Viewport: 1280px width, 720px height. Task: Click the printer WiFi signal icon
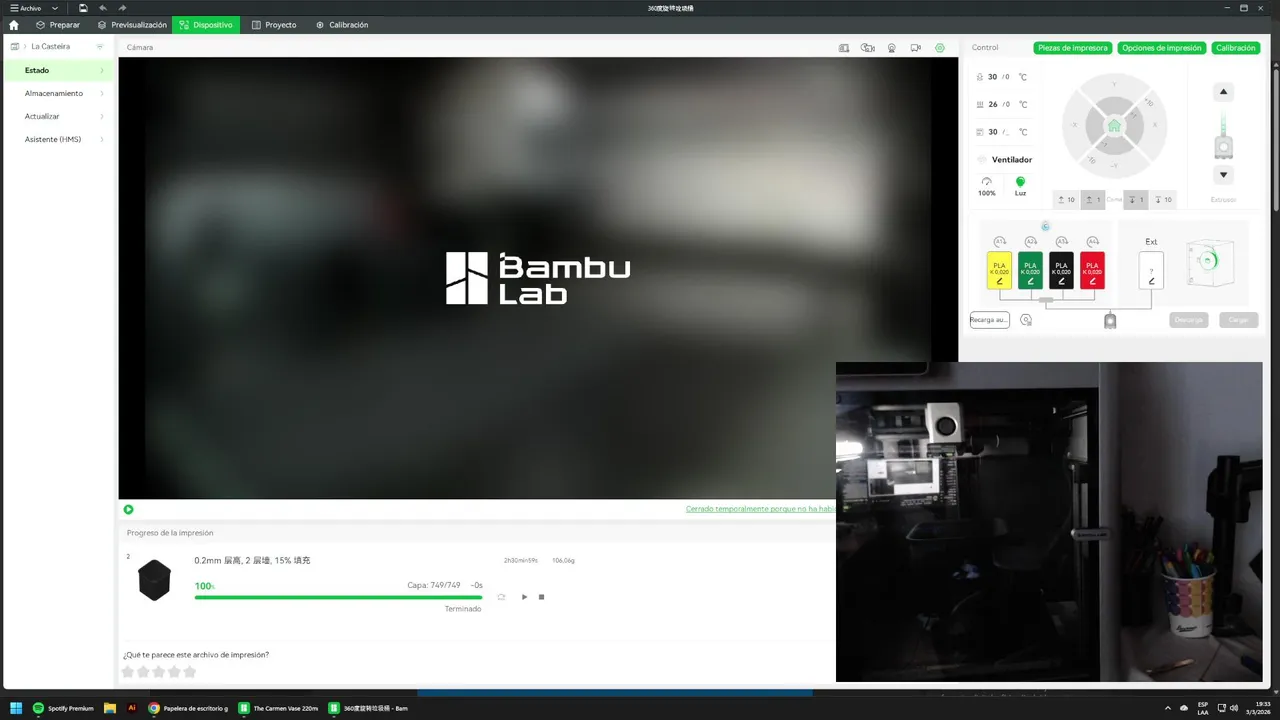point(100,46)
